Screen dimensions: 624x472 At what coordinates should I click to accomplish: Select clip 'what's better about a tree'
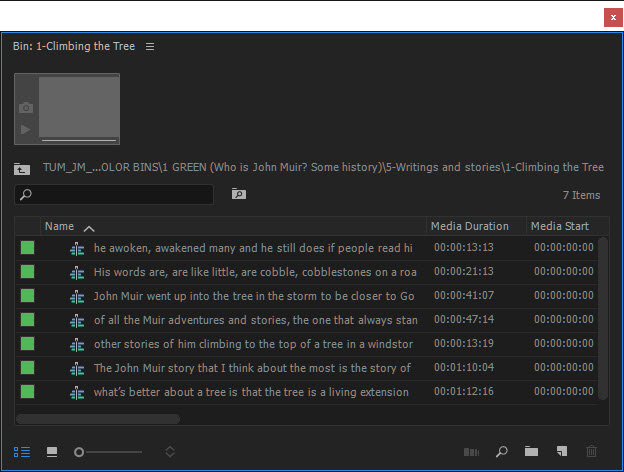tap(251, 392)
